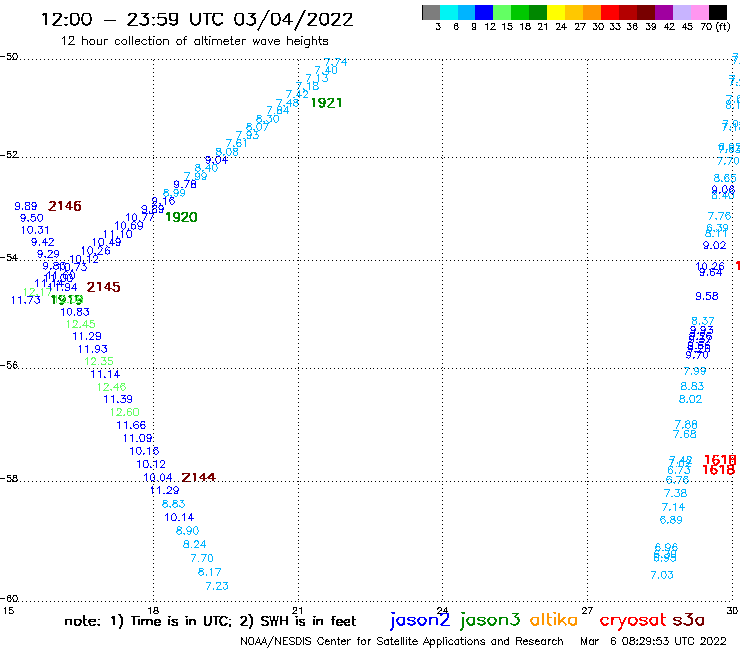Click the light green value 12.35
This screenshot has width=740, height=650.
(x=99, y=361)
